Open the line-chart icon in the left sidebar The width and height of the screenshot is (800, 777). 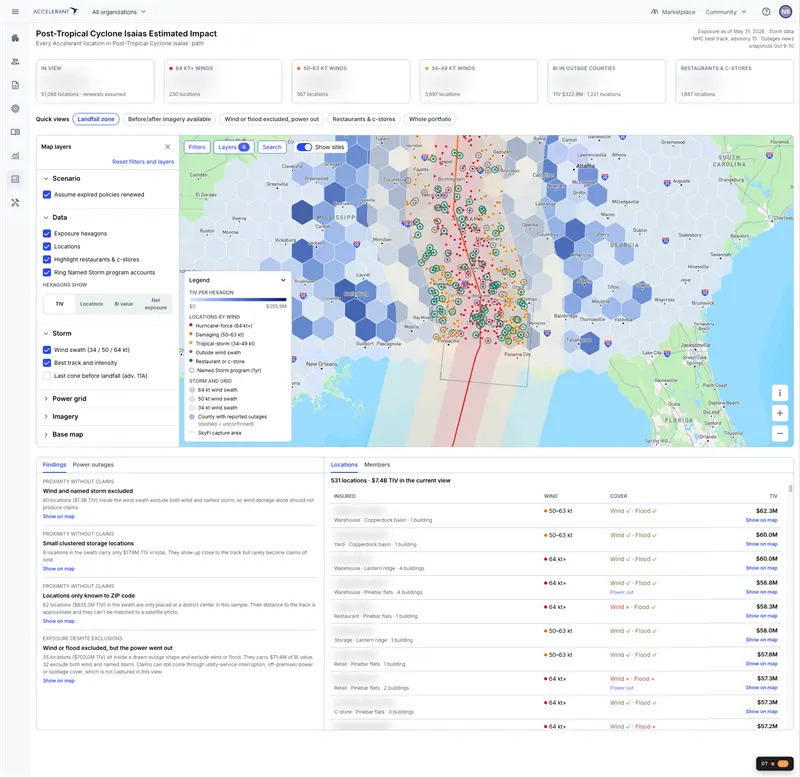[15, 156]
